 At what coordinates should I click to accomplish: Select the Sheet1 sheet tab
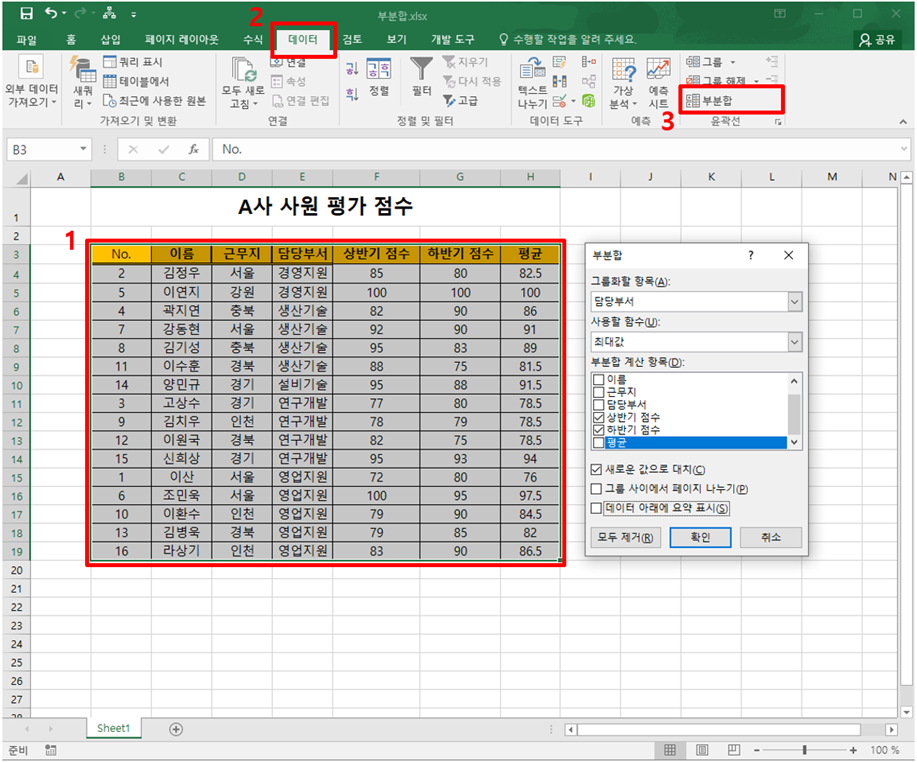pyautogui.click(x=113, y=729)
